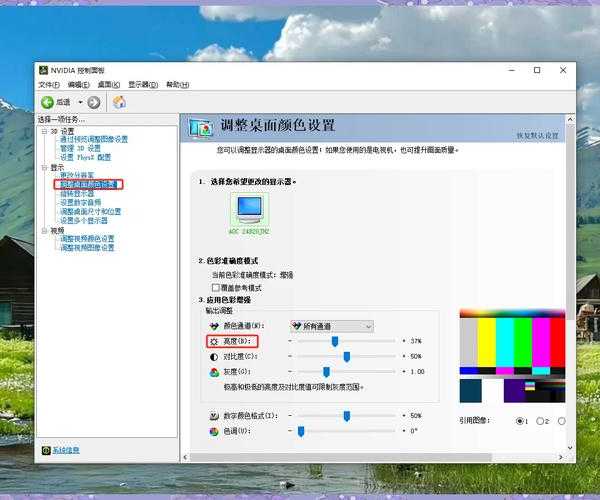600x500 pixels.
Task: Click the Forward arrow icon in toolbar
Action: (x=94, y=102)
